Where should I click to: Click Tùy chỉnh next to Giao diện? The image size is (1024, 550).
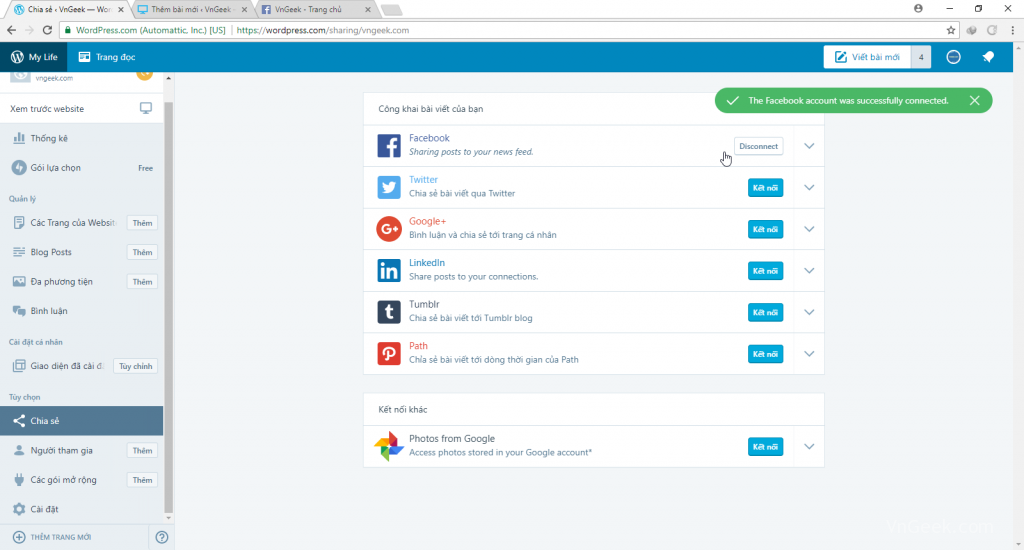click(135, 366)
